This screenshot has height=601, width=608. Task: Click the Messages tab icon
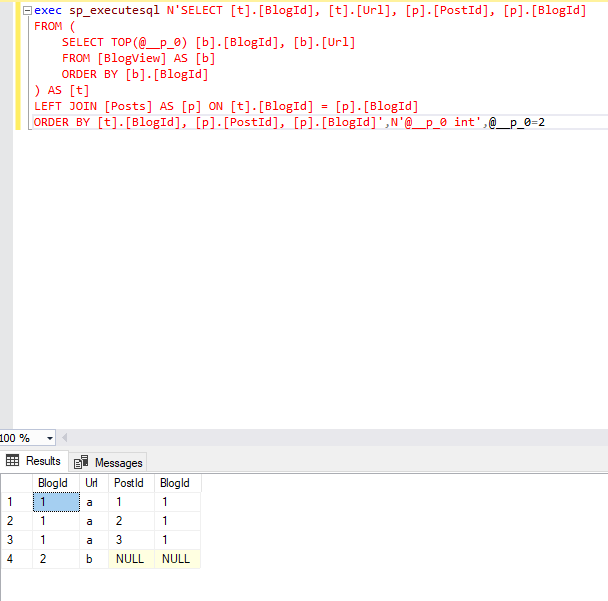[81, 462]
